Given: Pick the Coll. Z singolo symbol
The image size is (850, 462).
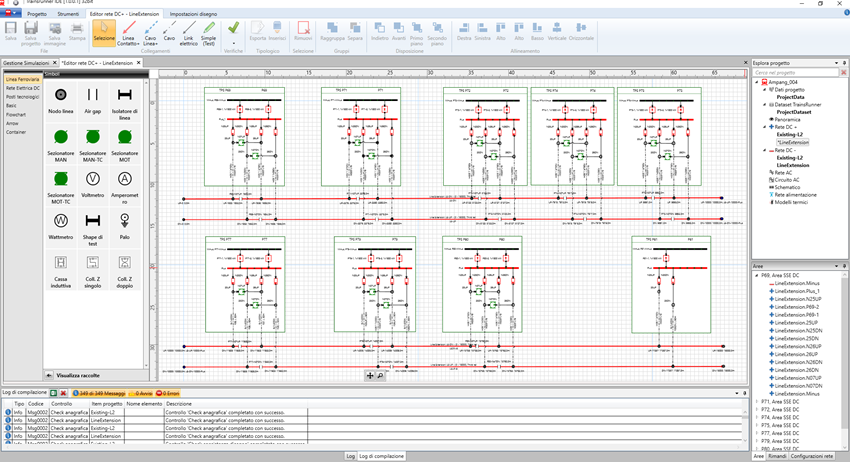Looking at the screenshot, I should tap(93, 271).
